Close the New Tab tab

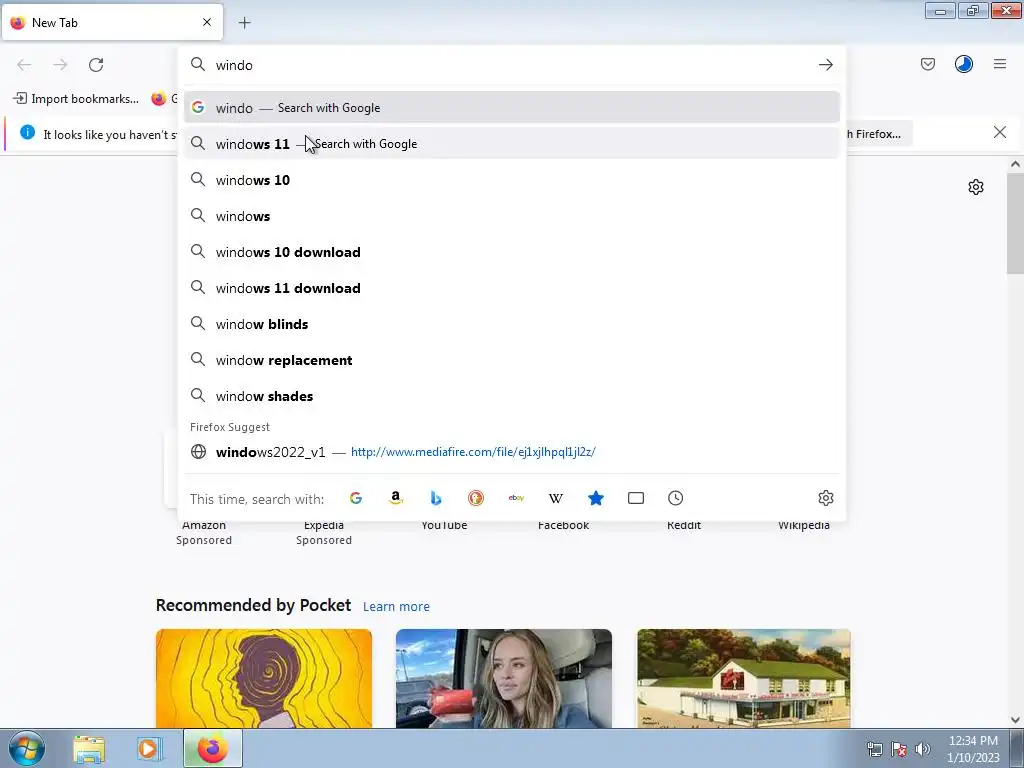207,22
